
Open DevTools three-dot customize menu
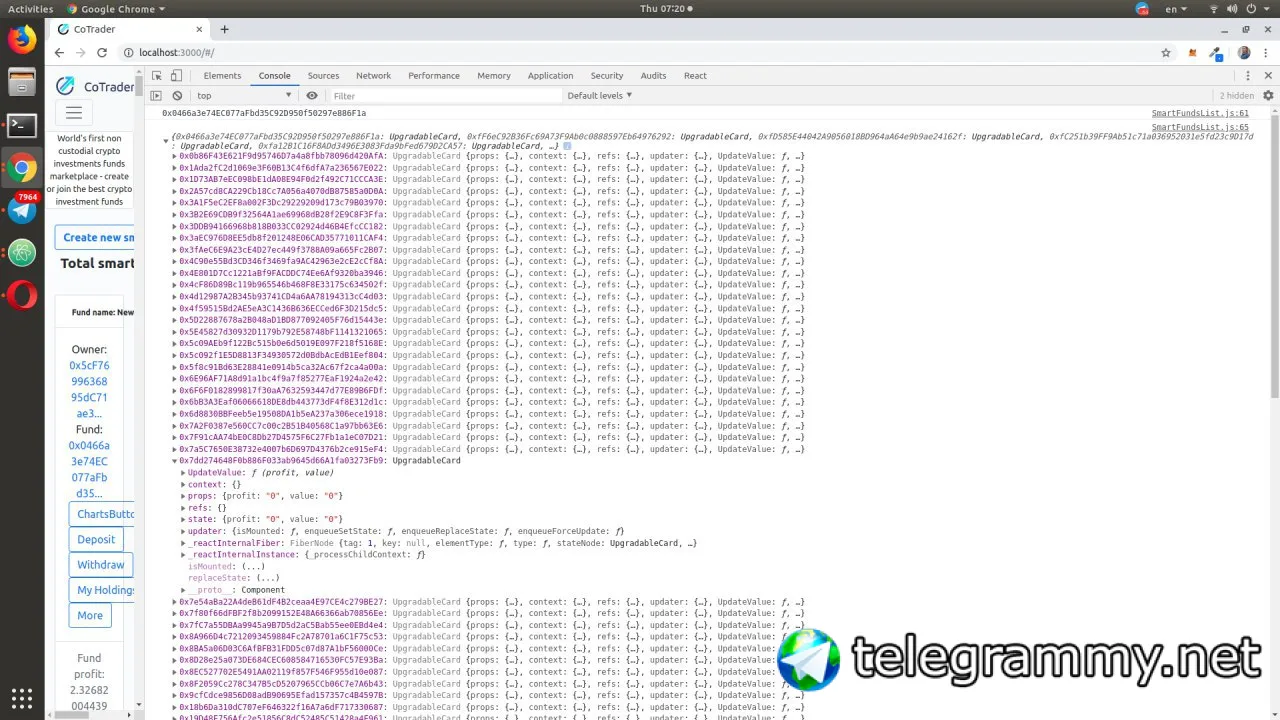1247,76
